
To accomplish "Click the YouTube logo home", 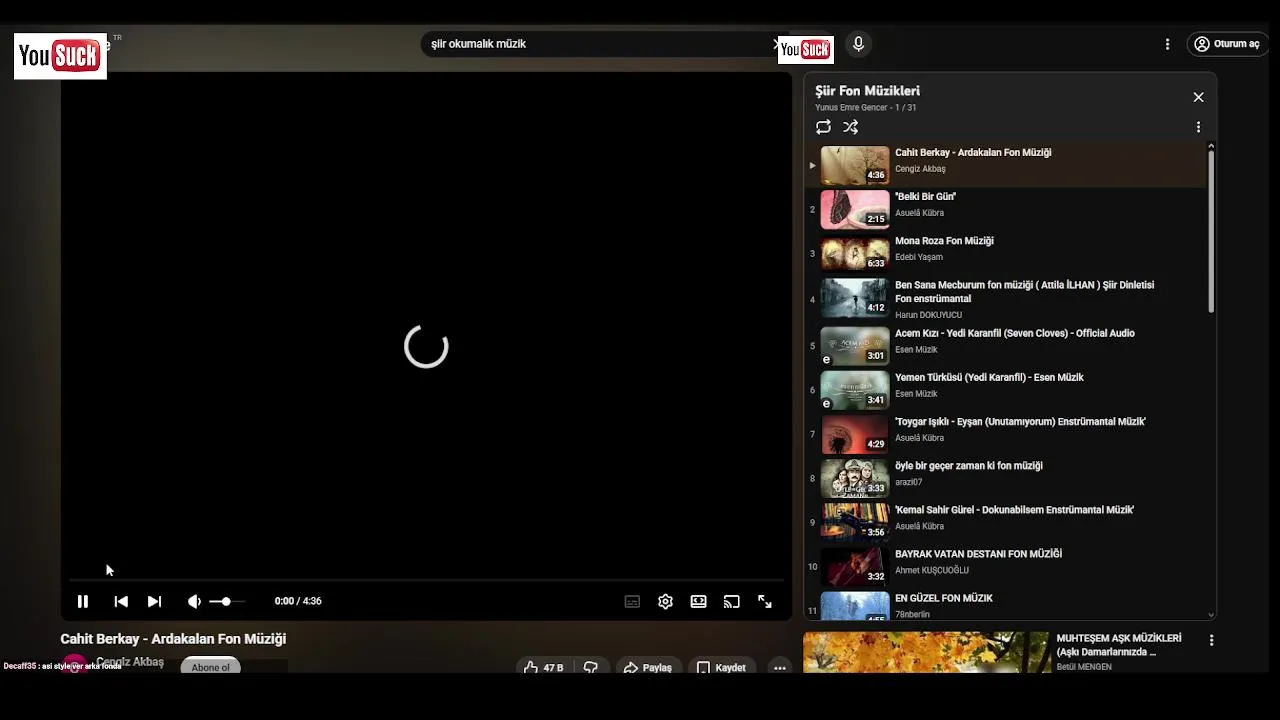I will [x=60, y=56].
